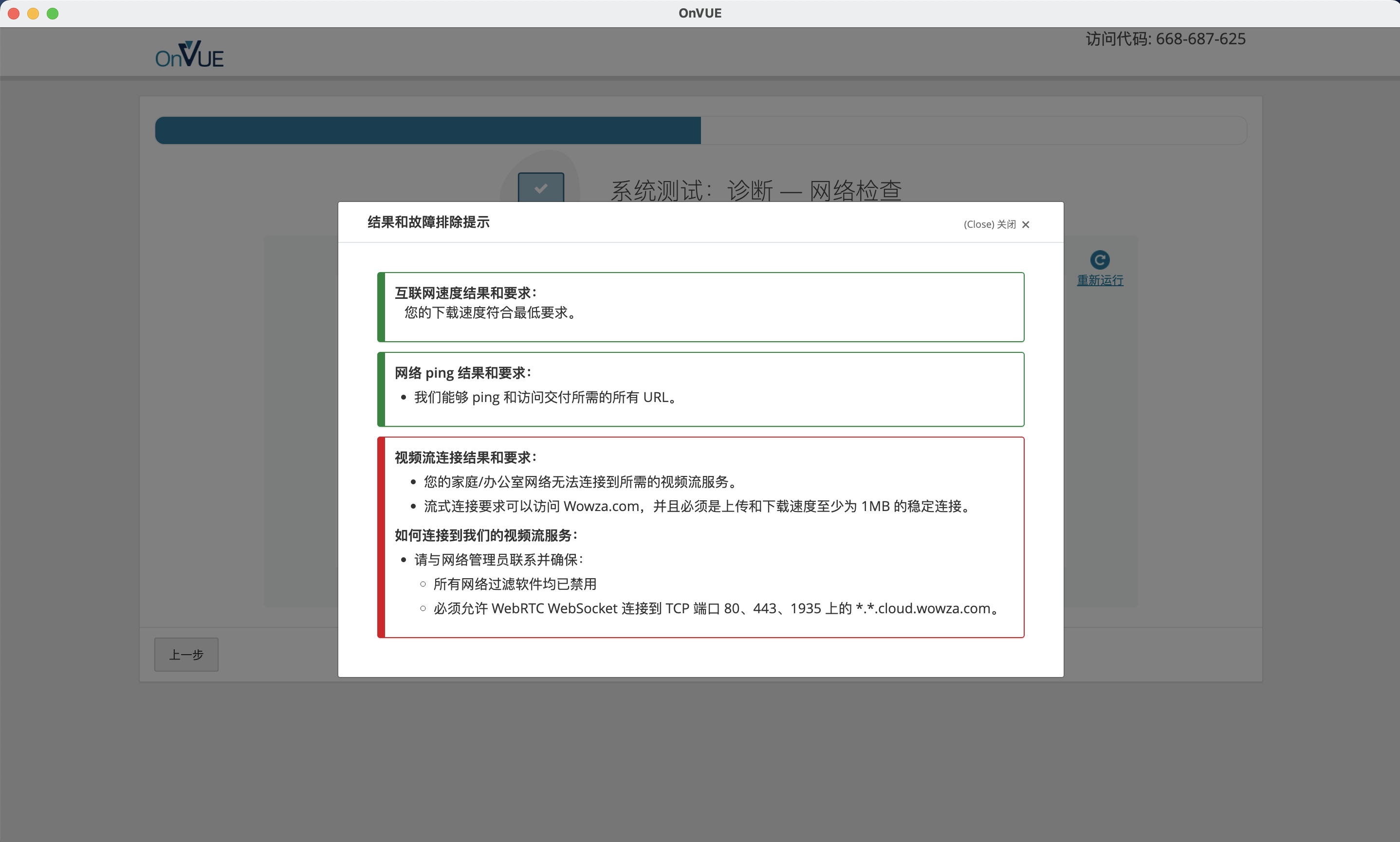Open the 重新运行 link
This screenshot has height=842, width=1400.
pos(1099,280)
